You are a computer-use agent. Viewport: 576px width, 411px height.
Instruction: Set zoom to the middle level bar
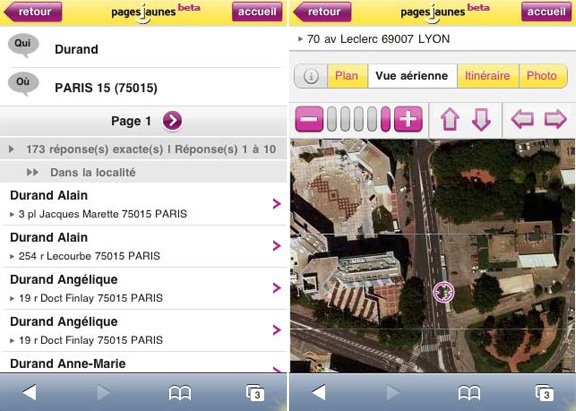click(x=359, y=119)
